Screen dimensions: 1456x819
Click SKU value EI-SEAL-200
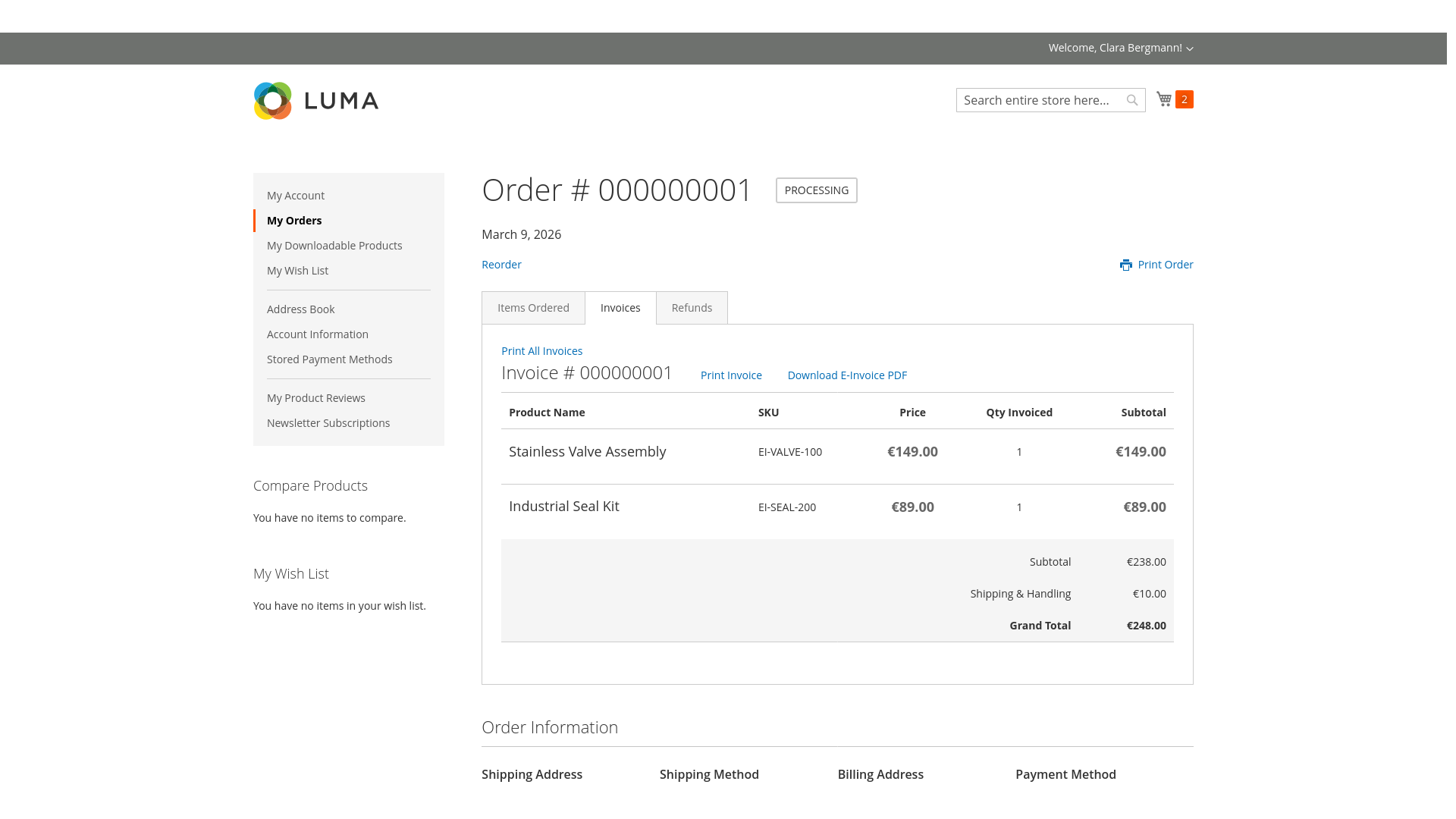tap(786, 507)
